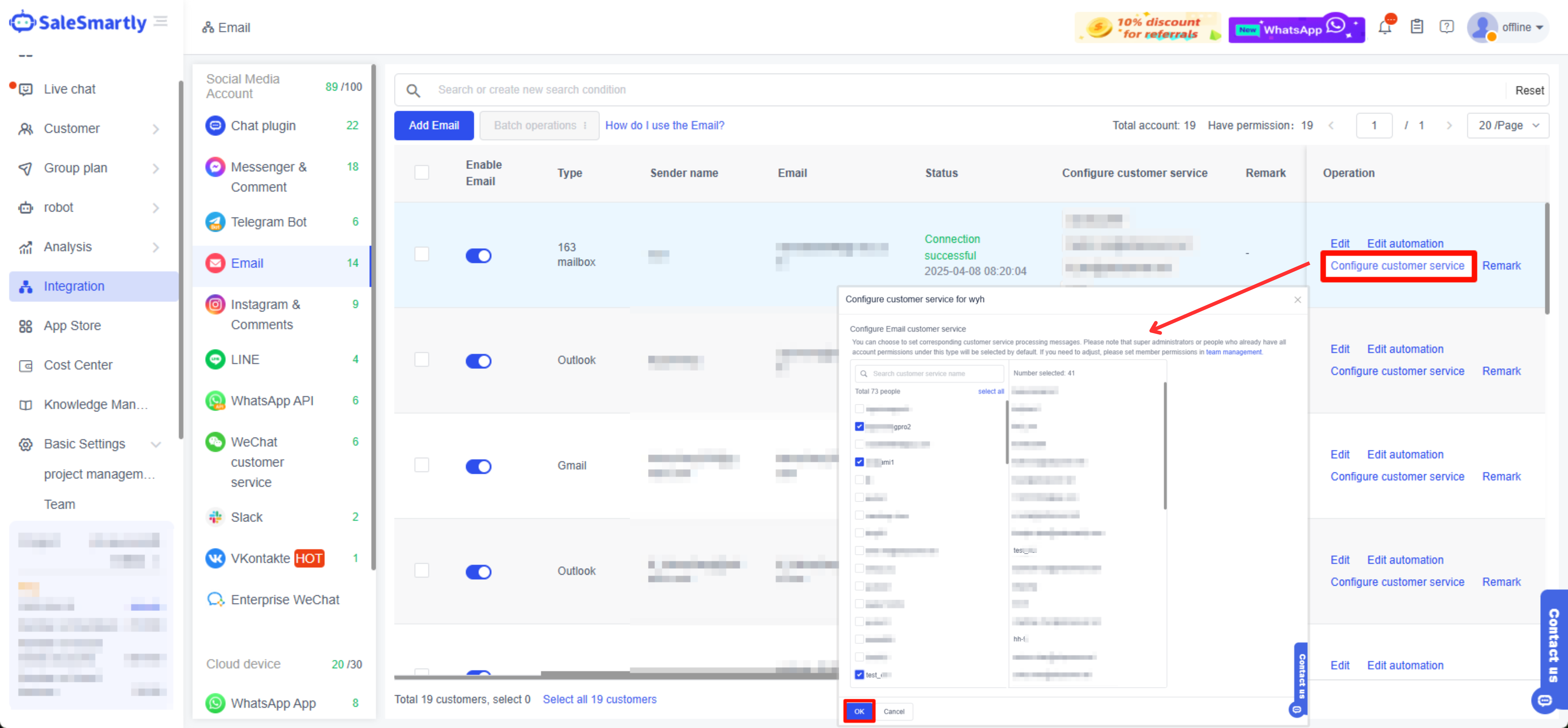Open the WhatsApp API channel
Image resolution: width=1568 pixels, height=728 pixels.
[x=271, y=401]
